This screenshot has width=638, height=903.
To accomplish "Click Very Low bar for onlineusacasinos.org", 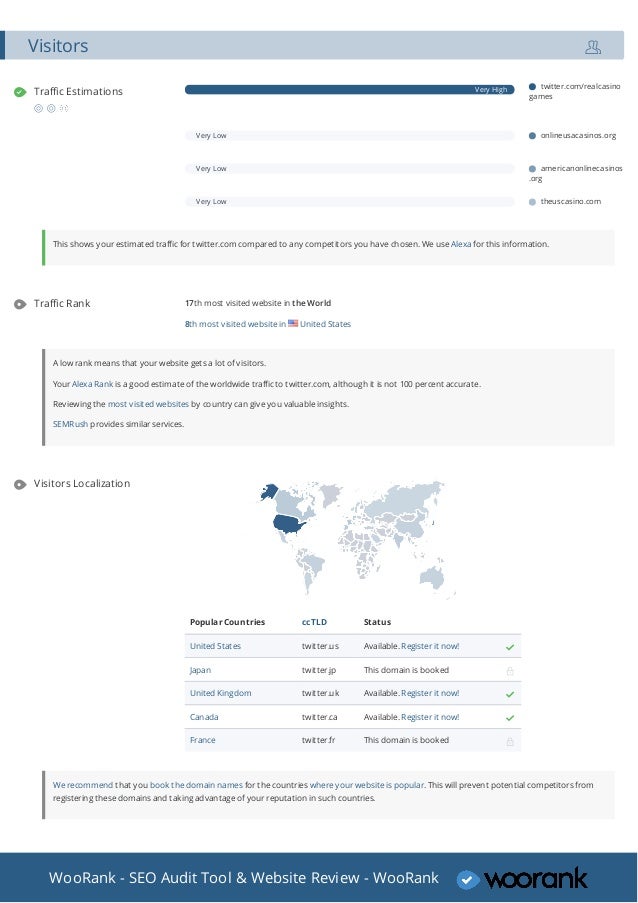I will [x=350, y=135].
